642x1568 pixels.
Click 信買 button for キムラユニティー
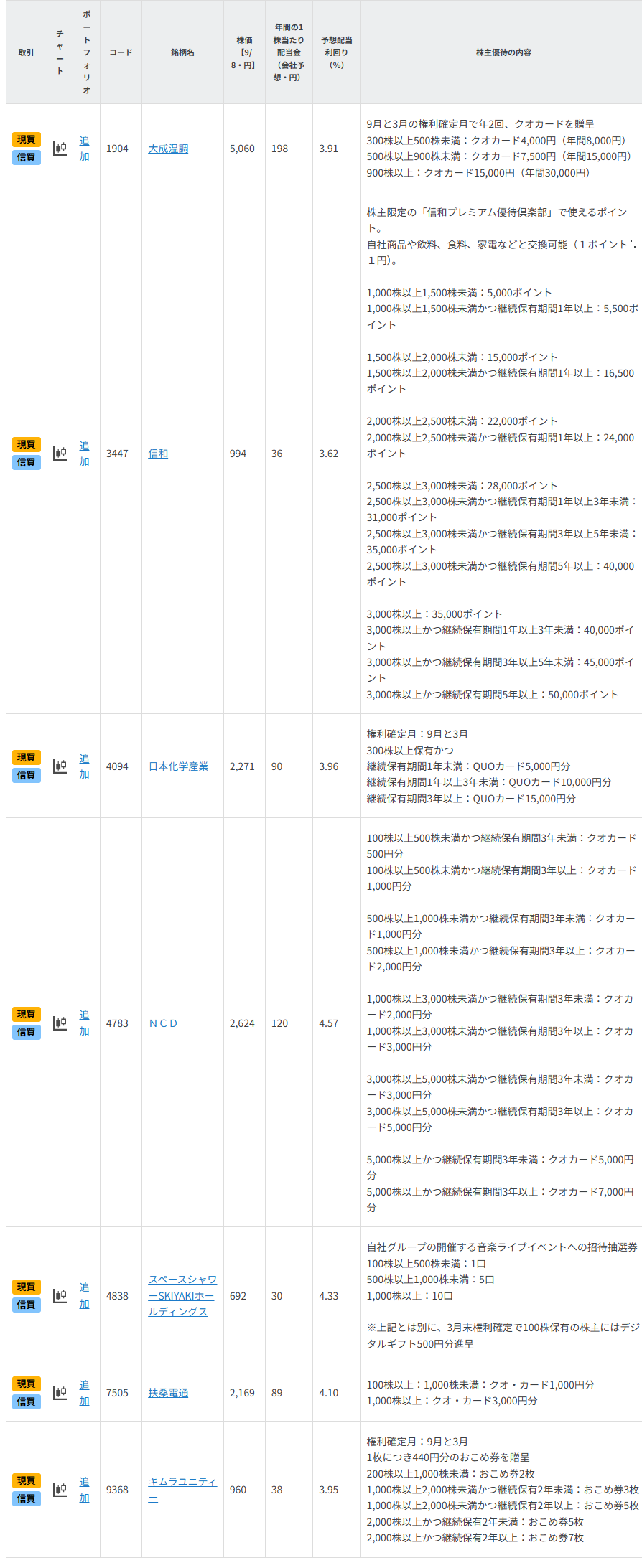pos(27,1498)
